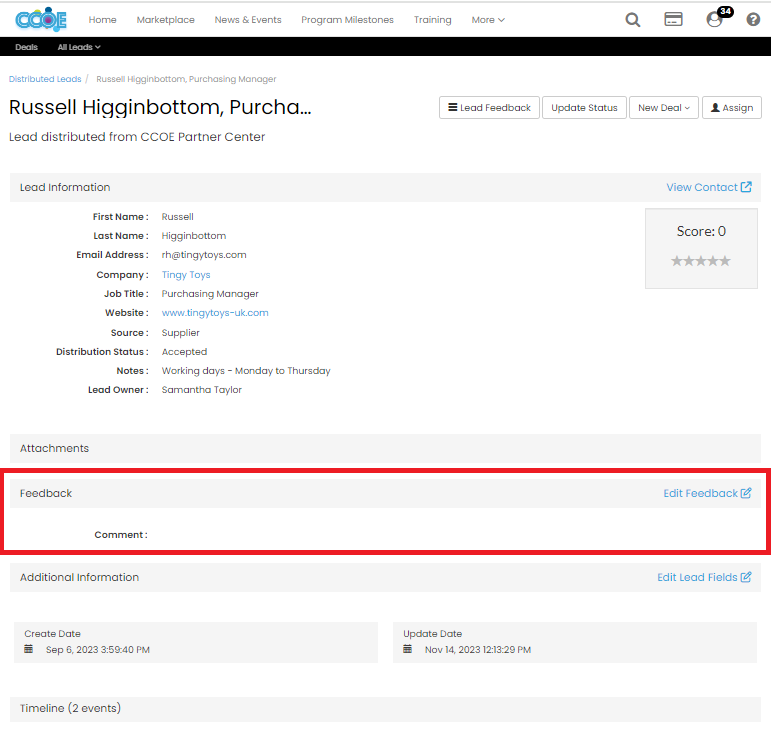The height and width of the screenshot is (733, 771).
Task: Open News & Events menu item
Action: tap(248, 20)
